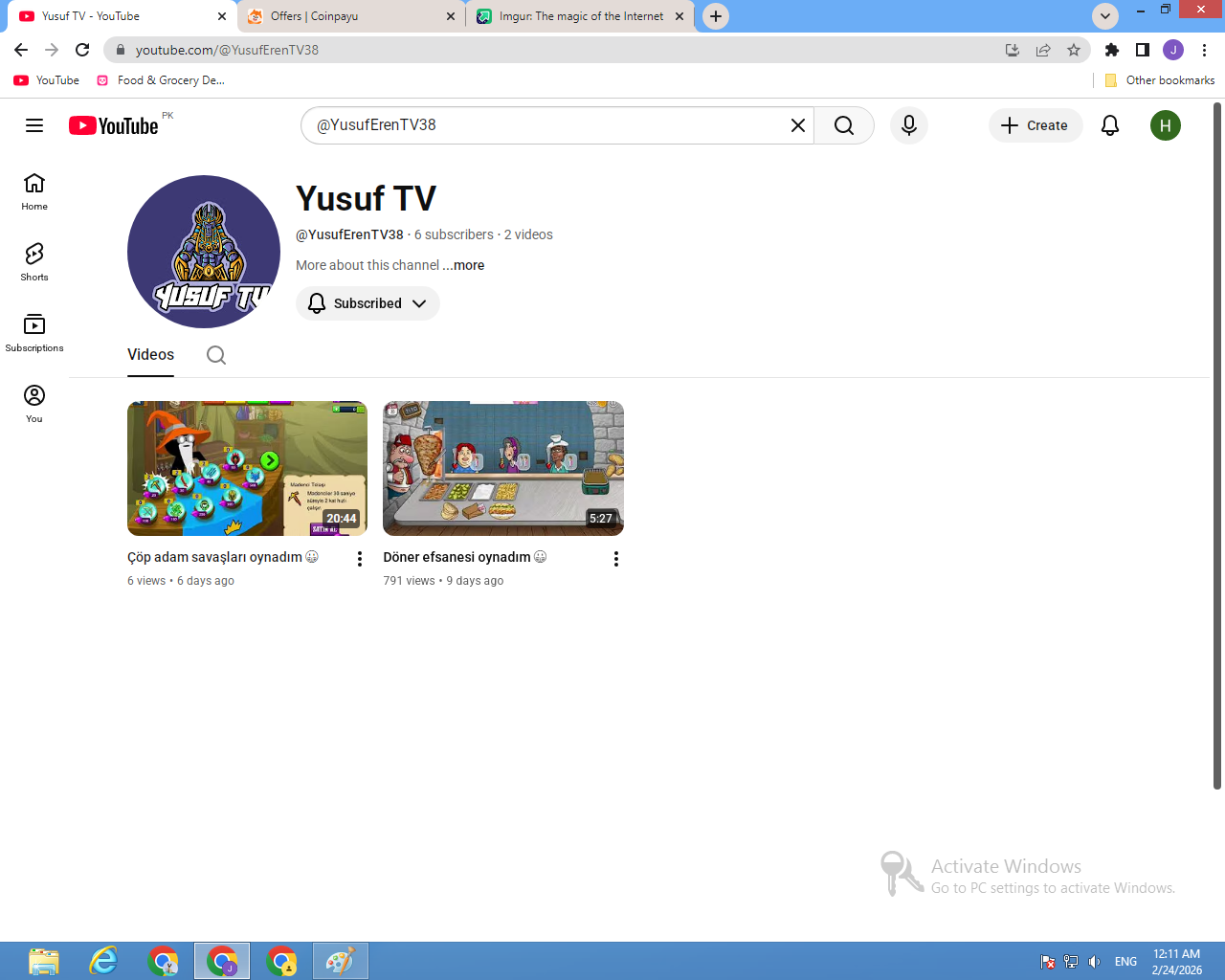Open the Chrome profile (J) icon

point(1173,50)
